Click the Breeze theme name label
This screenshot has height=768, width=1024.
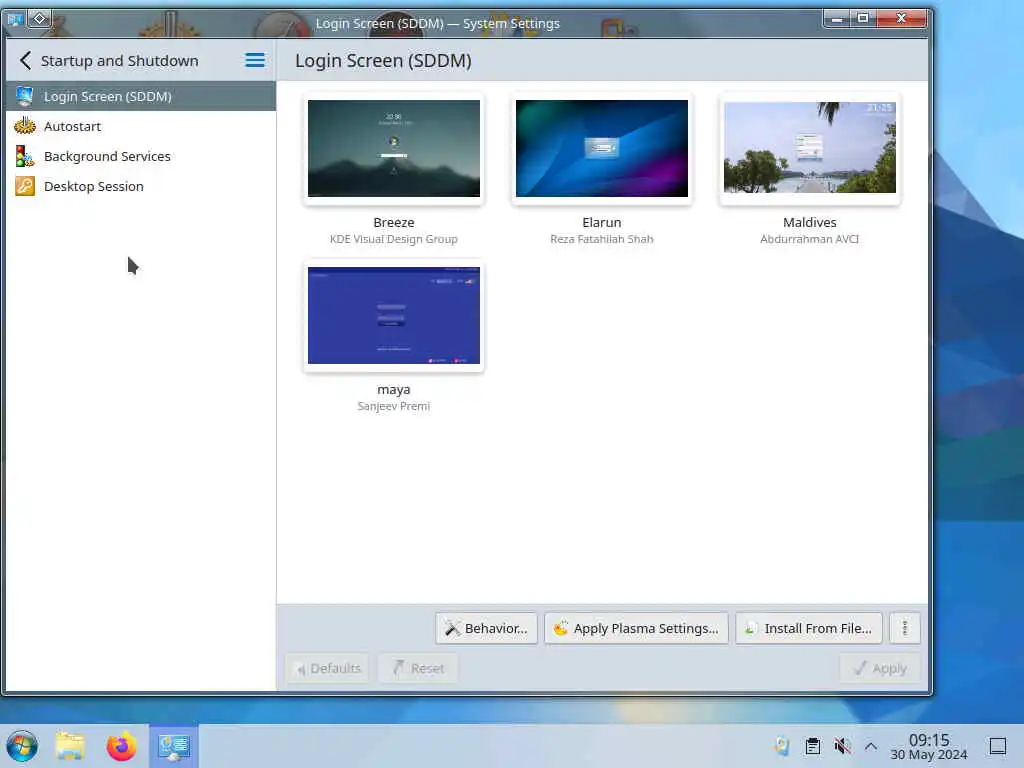[x=394, y=223]
